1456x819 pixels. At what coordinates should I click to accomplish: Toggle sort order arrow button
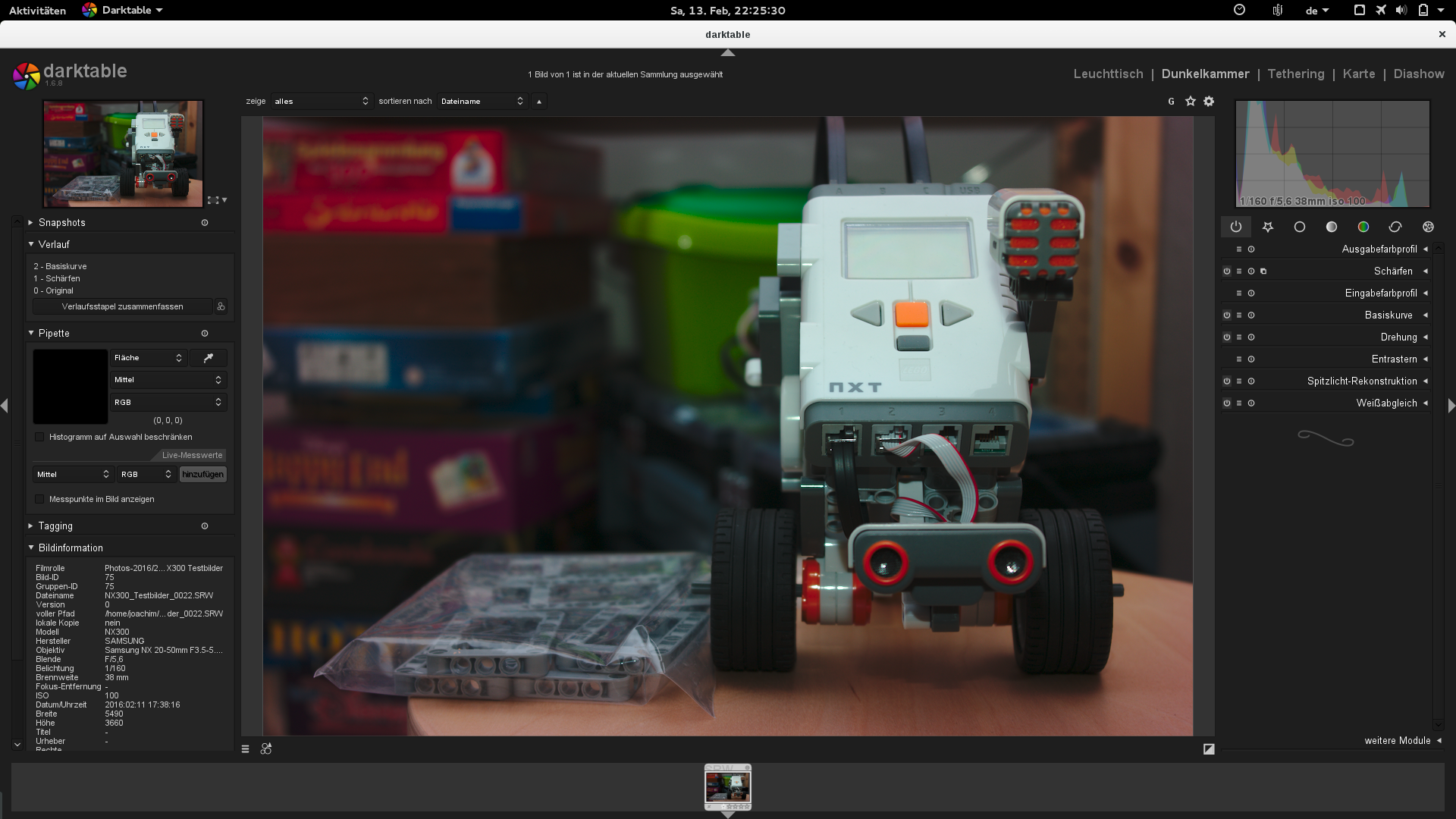(x=539, y=102)
